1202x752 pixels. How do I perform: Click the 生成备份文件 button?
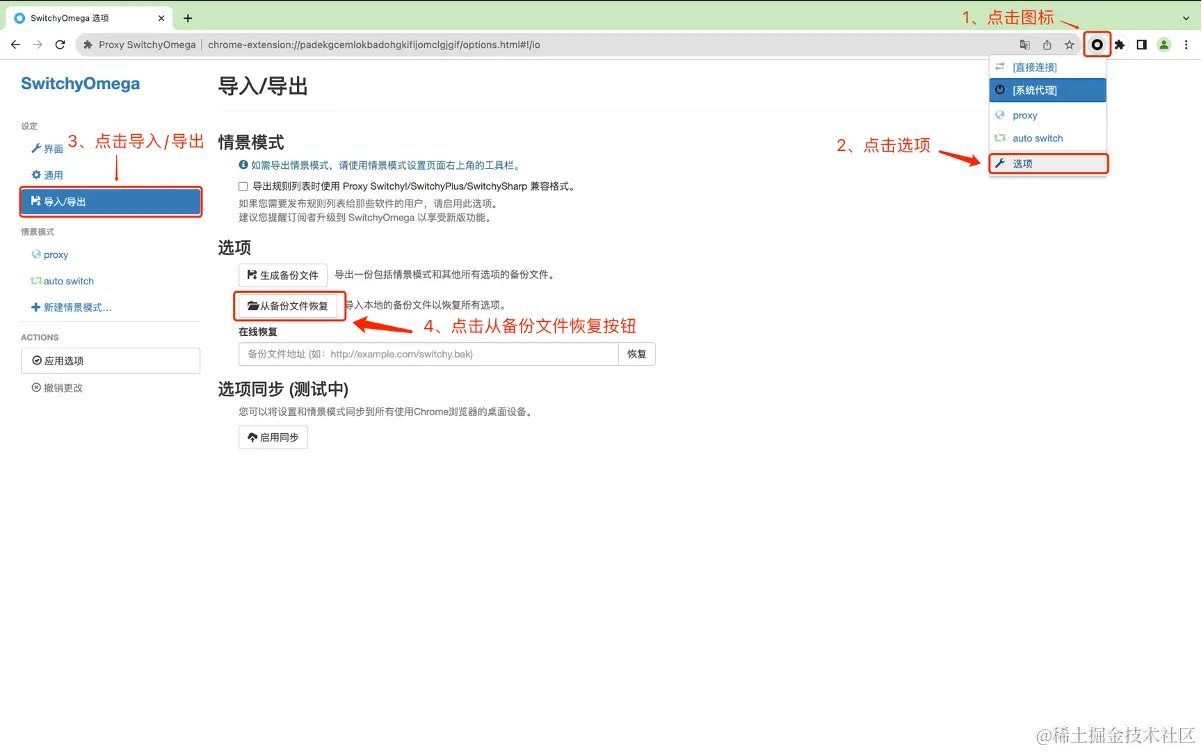click(283, 275)
